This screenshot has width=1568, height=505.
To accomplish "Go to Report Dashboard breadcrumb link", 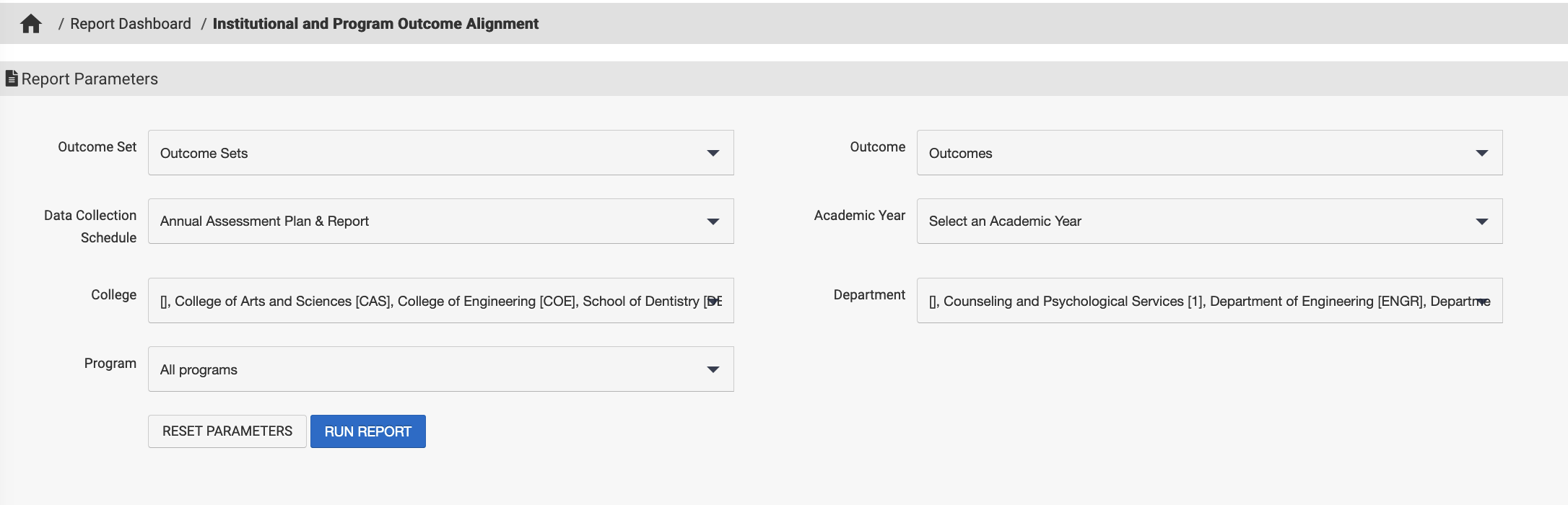I will (131, 24).
